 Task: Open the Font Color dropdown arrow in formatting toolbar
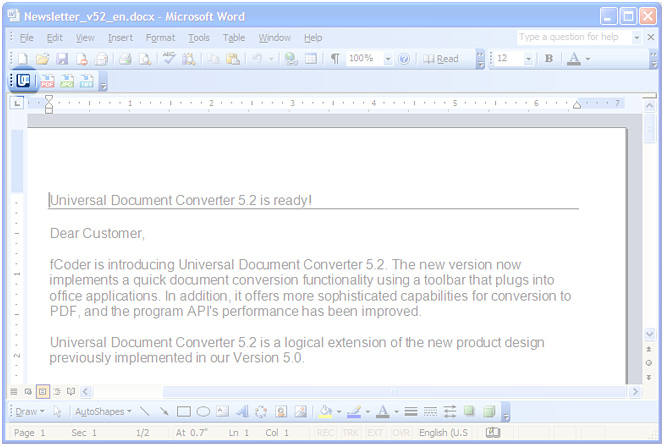(x=588, y=59)
